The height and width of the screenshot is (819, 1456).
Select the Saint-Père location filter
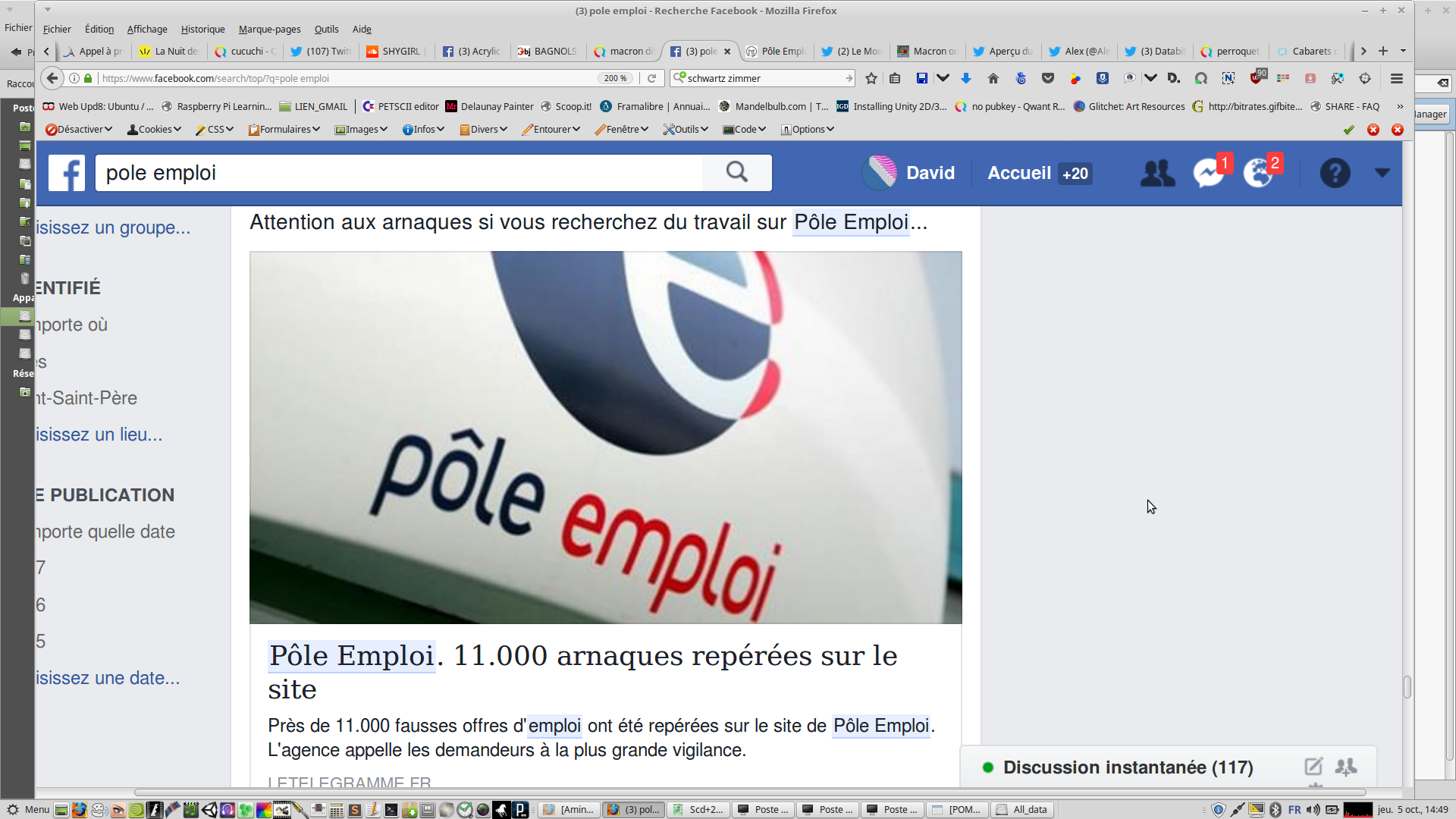(x=87, y=398)
